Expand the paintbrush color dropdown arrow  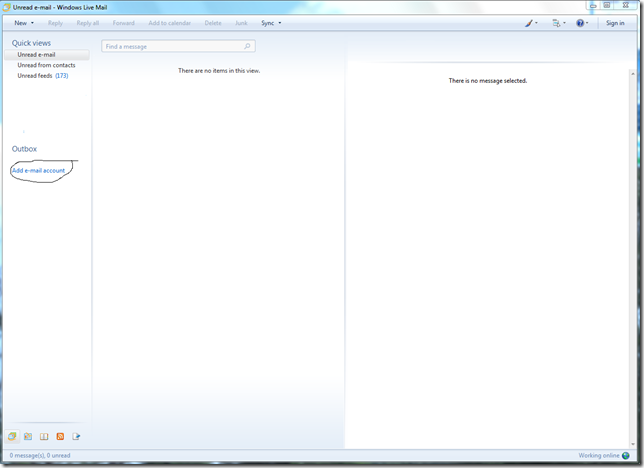pos(536,23)
